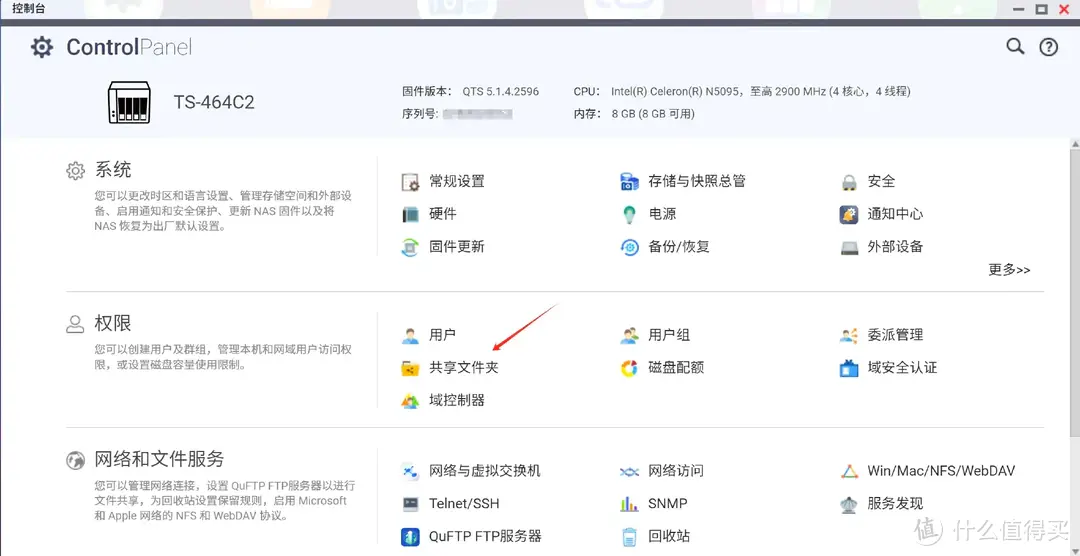Select the 系统 section heading
Image resolution: width=1080 pixels, height=556 pixels.
pyautogui.click(x=113, y=170)
